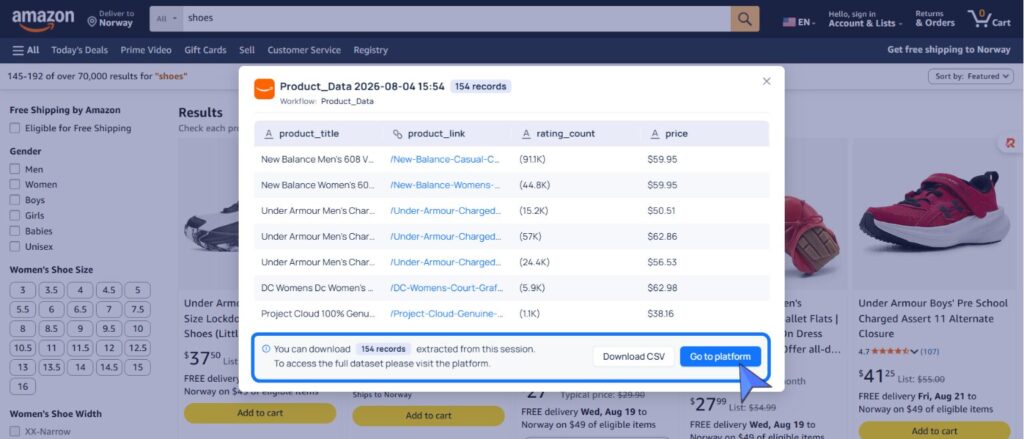
Task: Click the DC Womens Dc Women's title cell
Action: (x=317, y=288)
